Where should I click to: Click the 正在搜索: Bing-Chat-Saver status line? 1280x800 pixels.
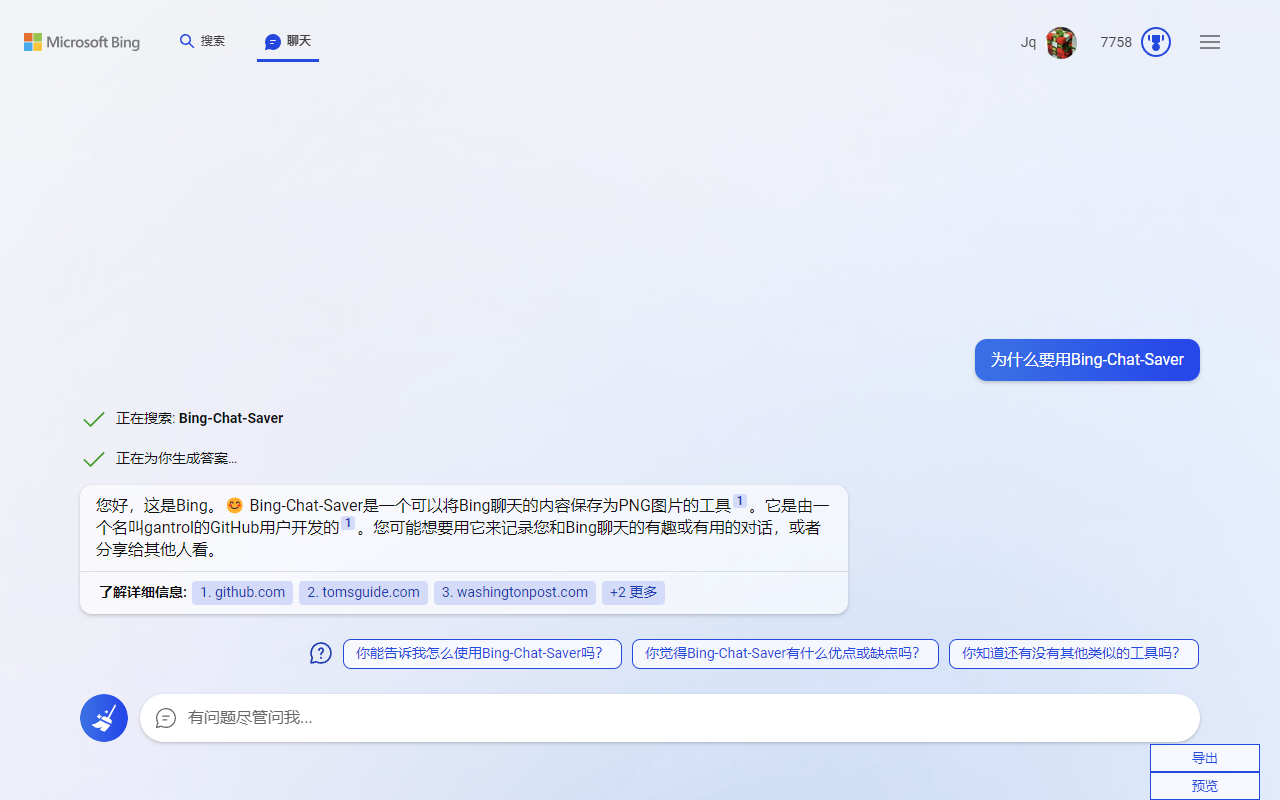(x=199, y=418)
